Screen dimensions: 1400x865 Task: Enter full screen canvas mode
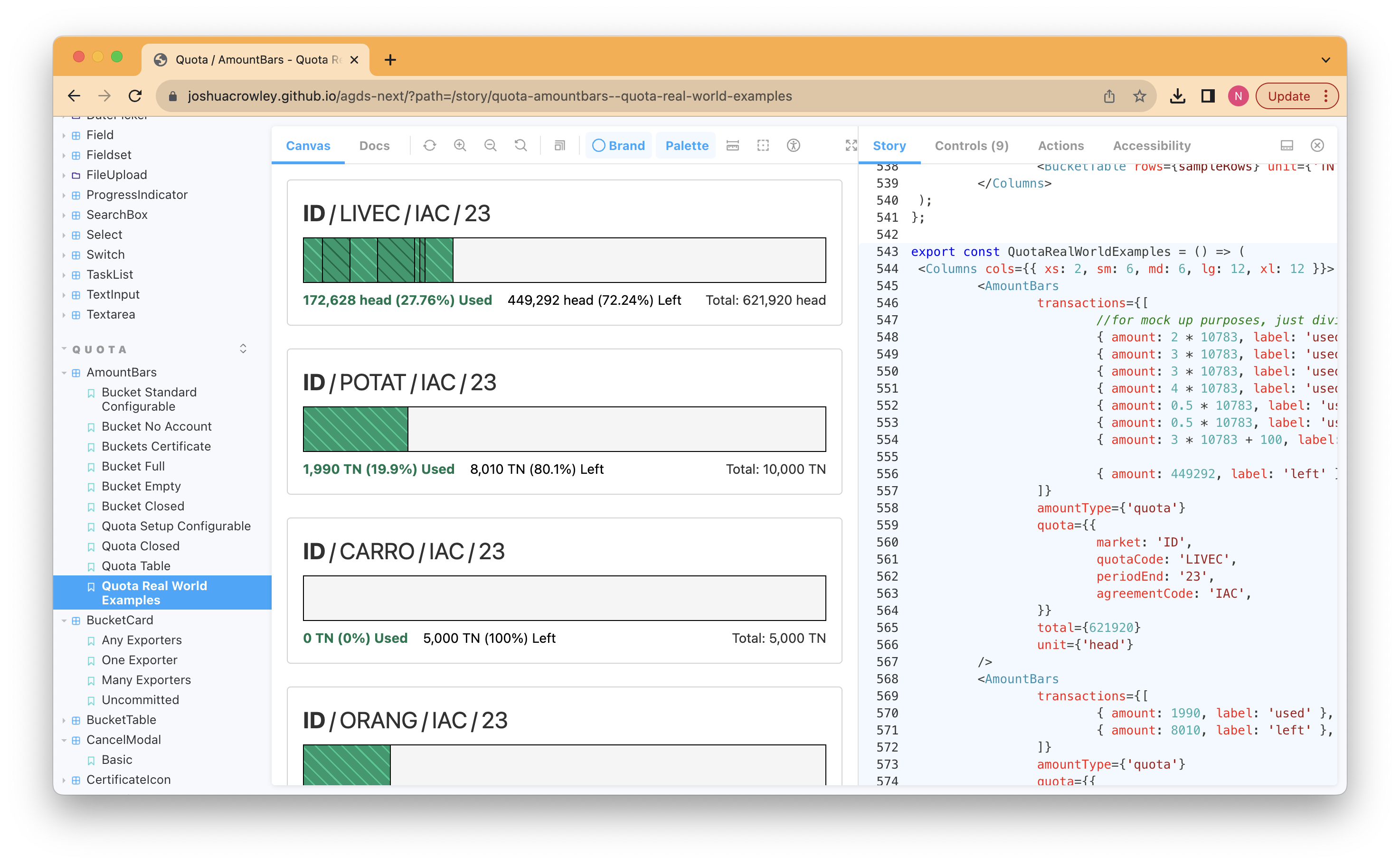click(x=851, y=145)
